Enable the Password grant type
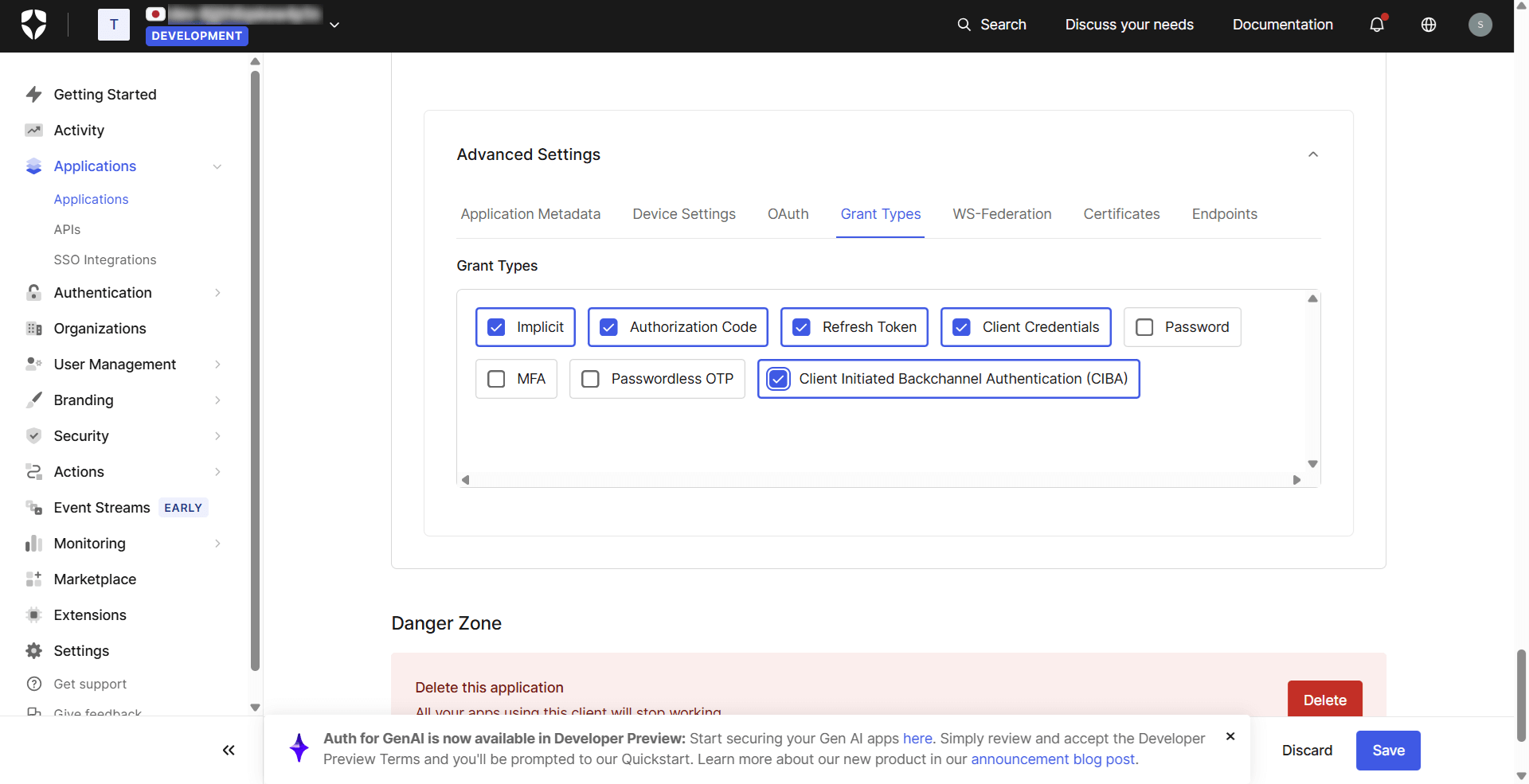This screenshot has width=1529, height=784. tap(1144, 327)
